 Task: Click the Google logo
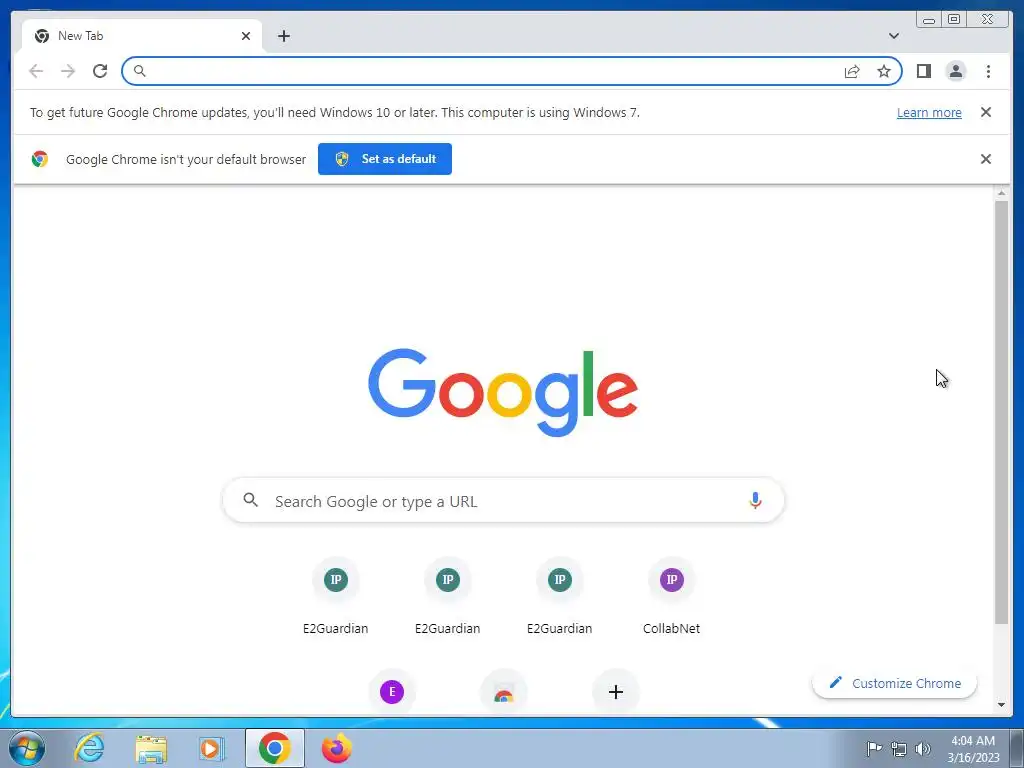(x=503, y=392)
